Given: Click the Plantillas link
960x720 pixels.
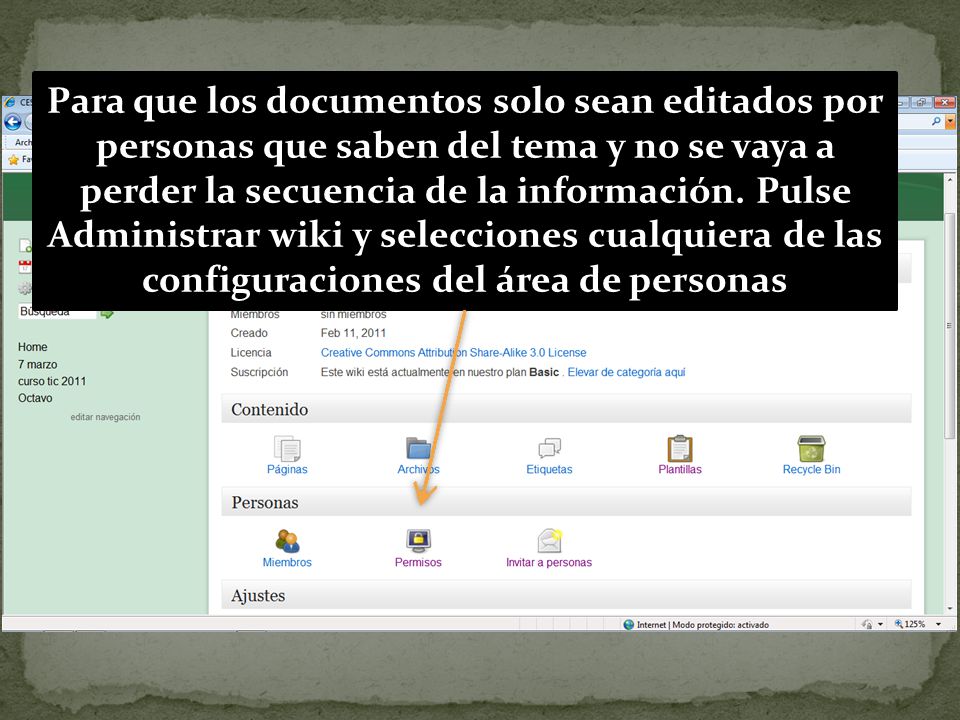Looking at the screenshot, I should [680, 470].
